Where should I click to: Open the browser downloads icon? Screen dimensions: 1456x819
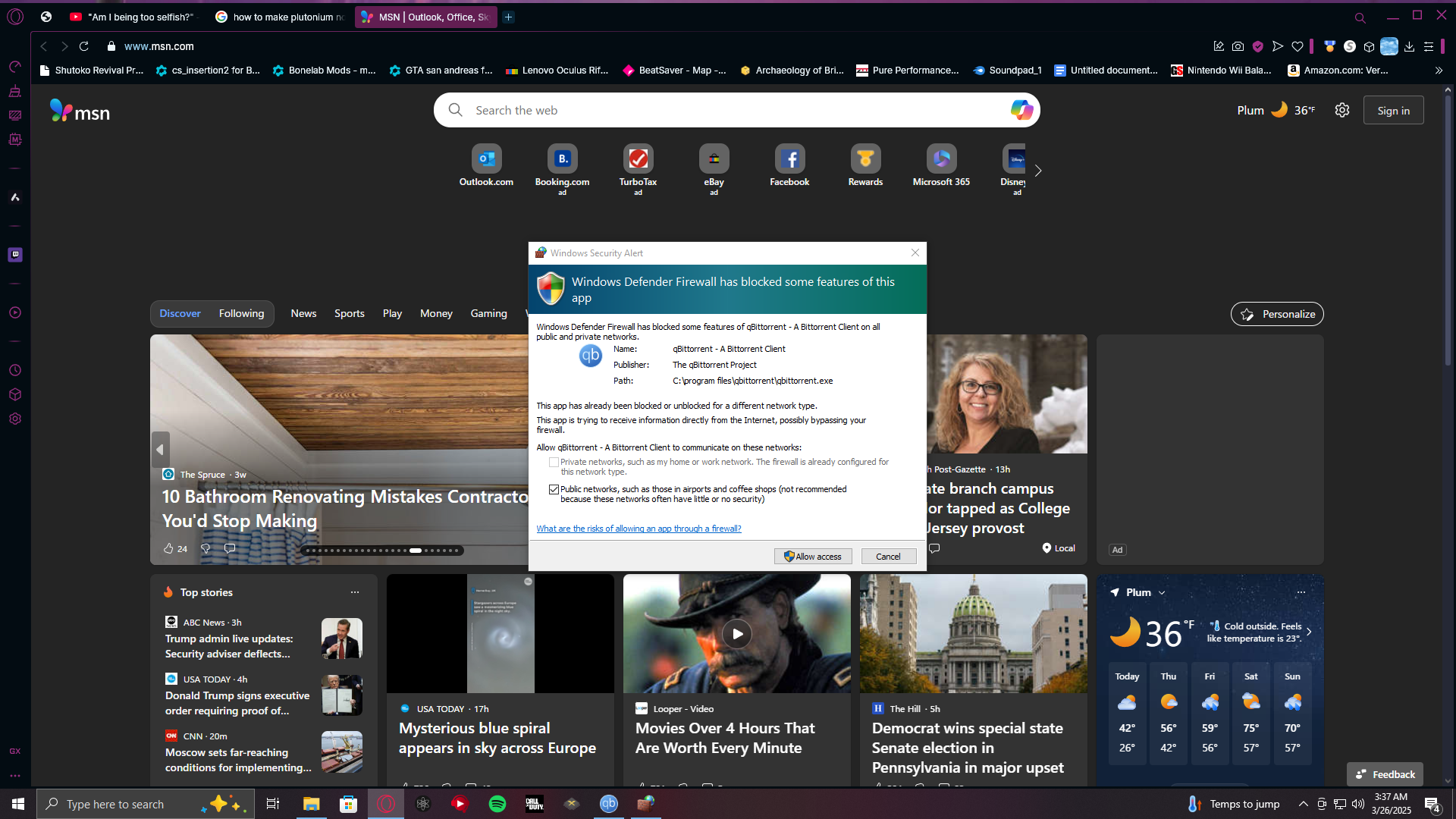1409,46
